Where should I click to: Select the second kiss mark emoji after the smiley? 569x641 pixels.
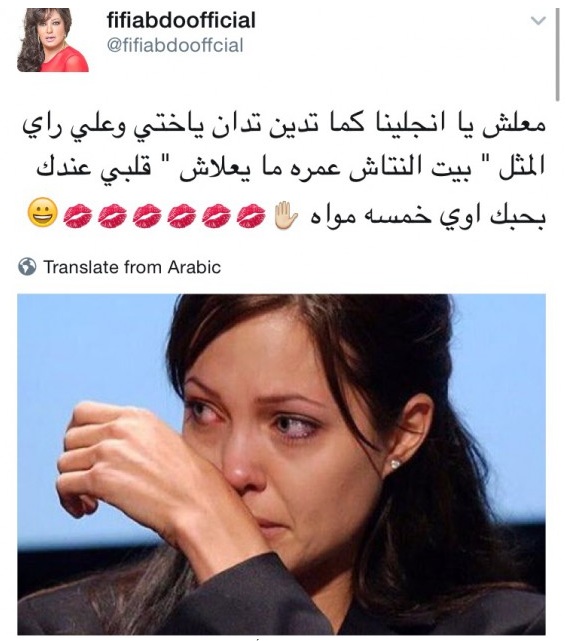(x=112, y=215)
